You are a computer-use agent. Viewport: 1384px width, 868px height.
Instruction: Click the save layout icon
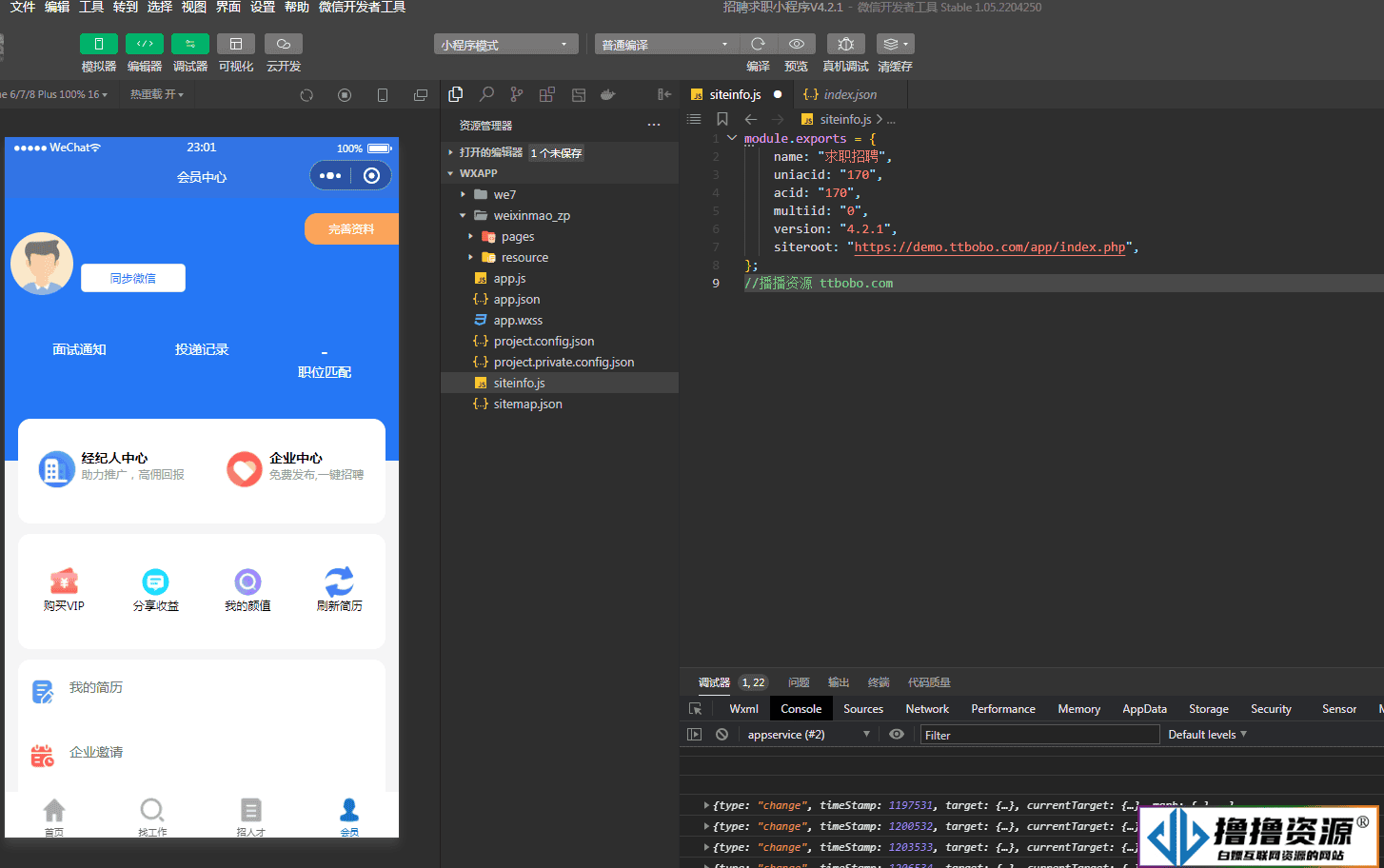click(578, 94)
